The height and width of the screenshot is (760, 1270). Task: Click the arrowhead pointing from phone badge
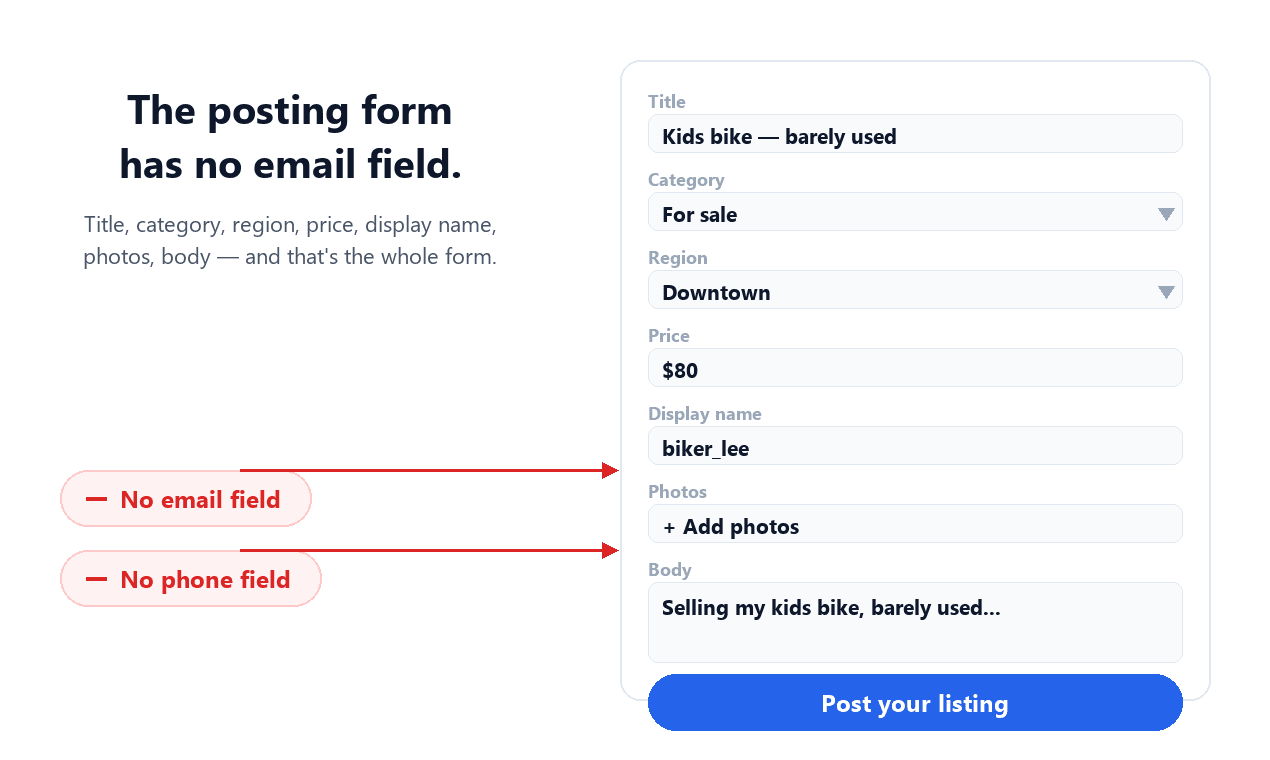[611, 550]
